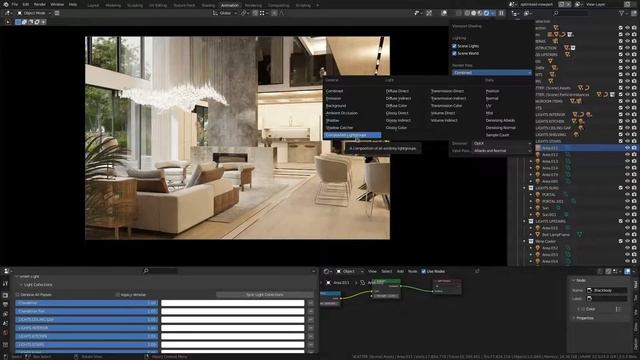Open Global transform orientation dropdown
640x360 pixels.
(x=224, y=13)
